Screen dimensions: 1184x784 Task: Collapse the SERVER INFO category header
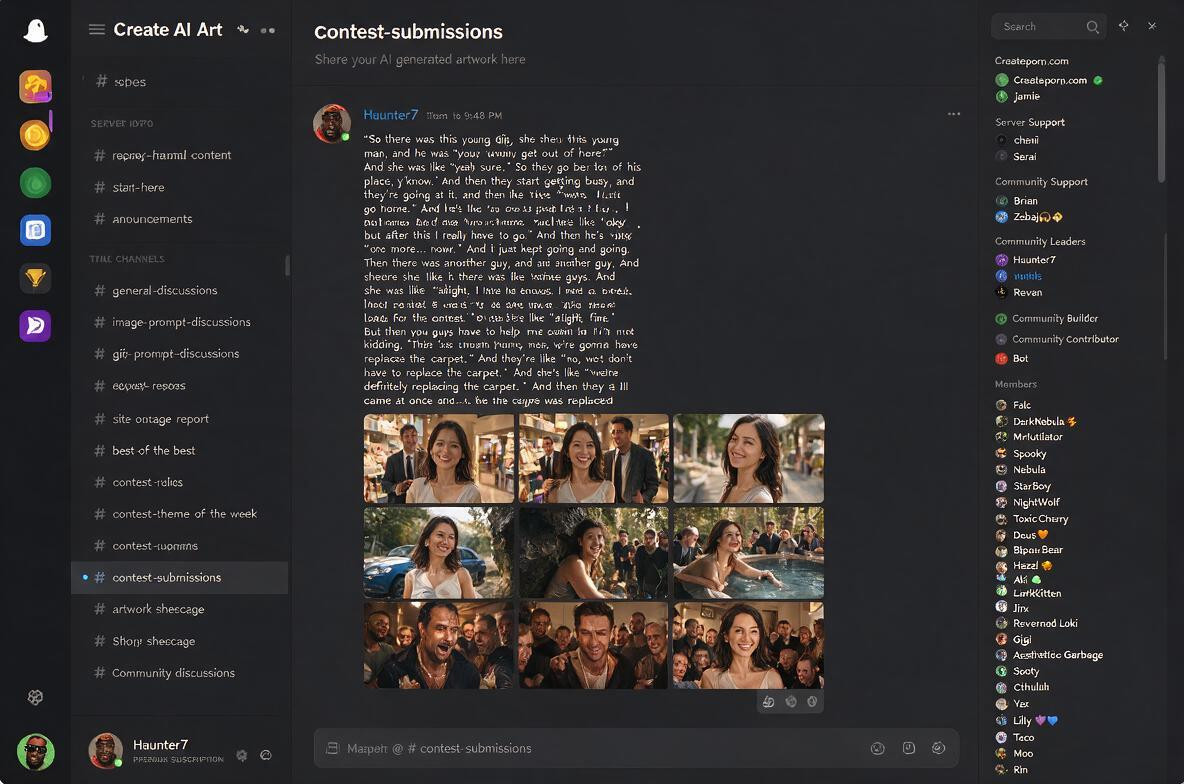tap(122, 123)
